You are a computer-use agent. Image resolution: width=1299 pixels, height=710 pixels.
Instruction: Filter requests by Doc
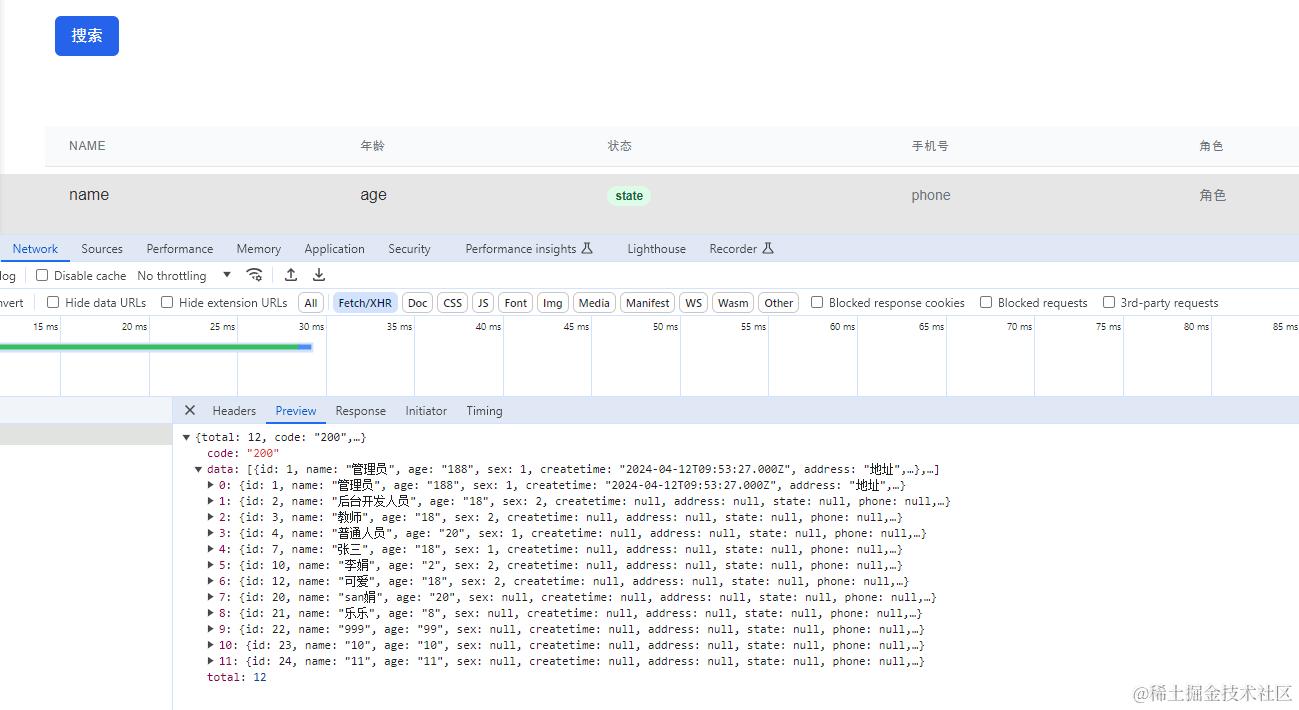click(418, 303)
